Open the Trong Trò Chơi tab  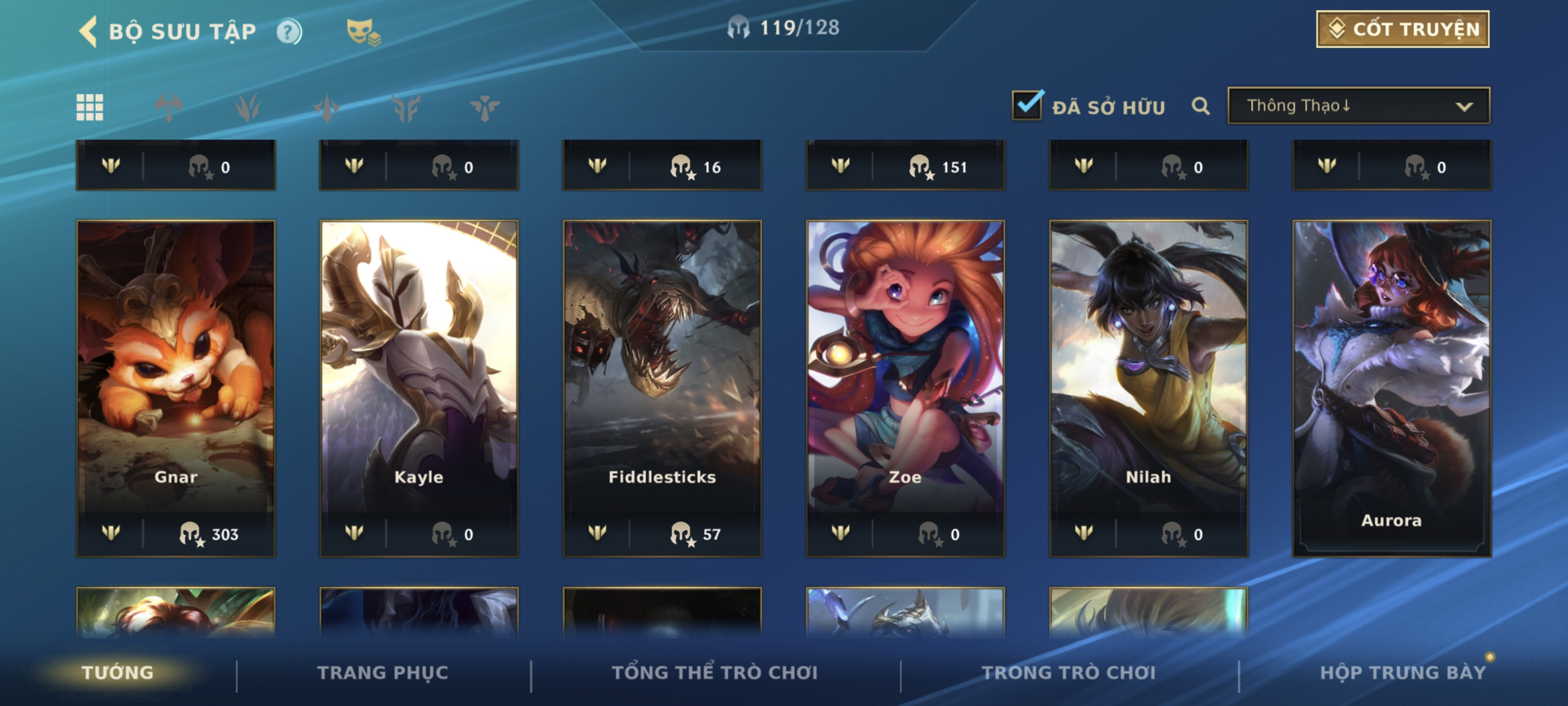point(1068,672)
